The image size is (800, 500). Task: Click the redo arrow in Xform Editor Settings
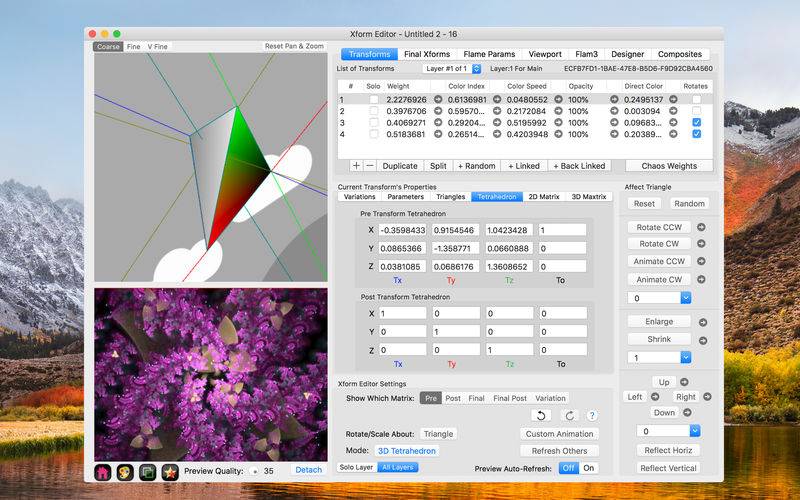tap(569, 415)
